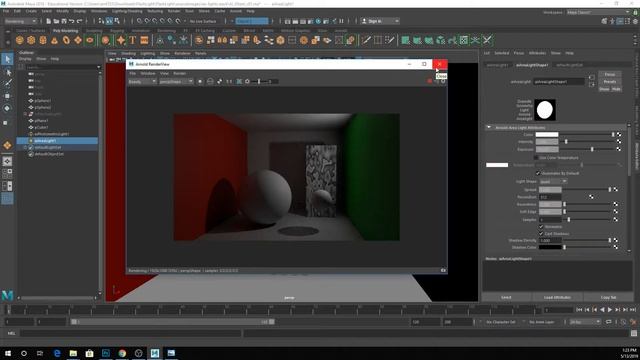Click the snapshot camera icon in RenderView

tap(443, 270)
